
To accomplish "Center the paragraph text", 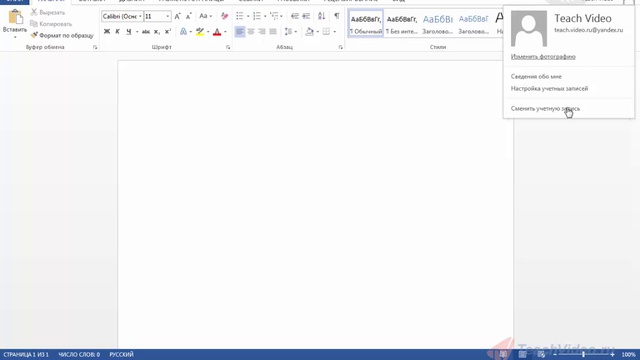I will pos(251,31).
